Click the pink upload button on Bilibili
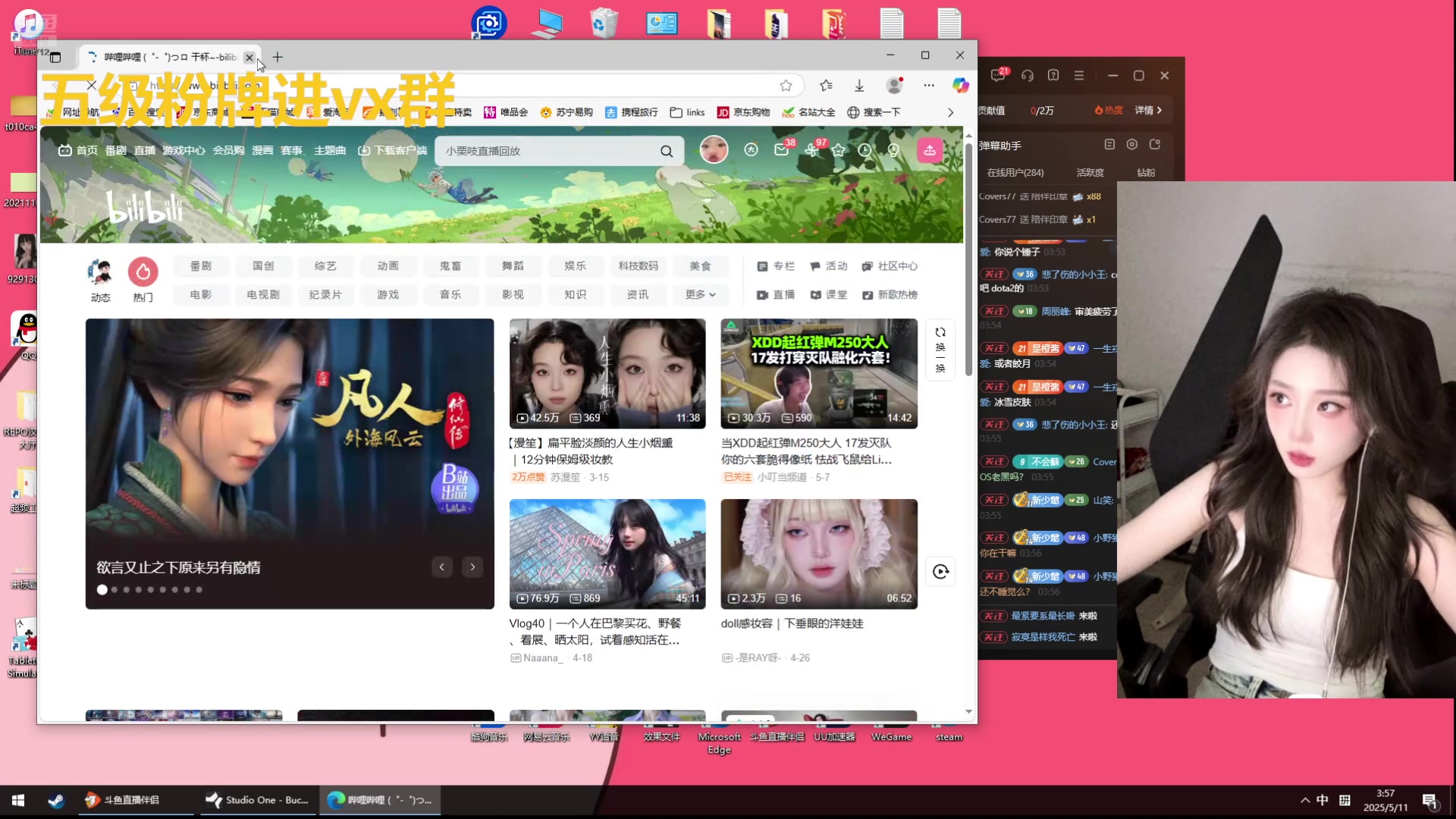1456x819 pixels. (930, 150)
